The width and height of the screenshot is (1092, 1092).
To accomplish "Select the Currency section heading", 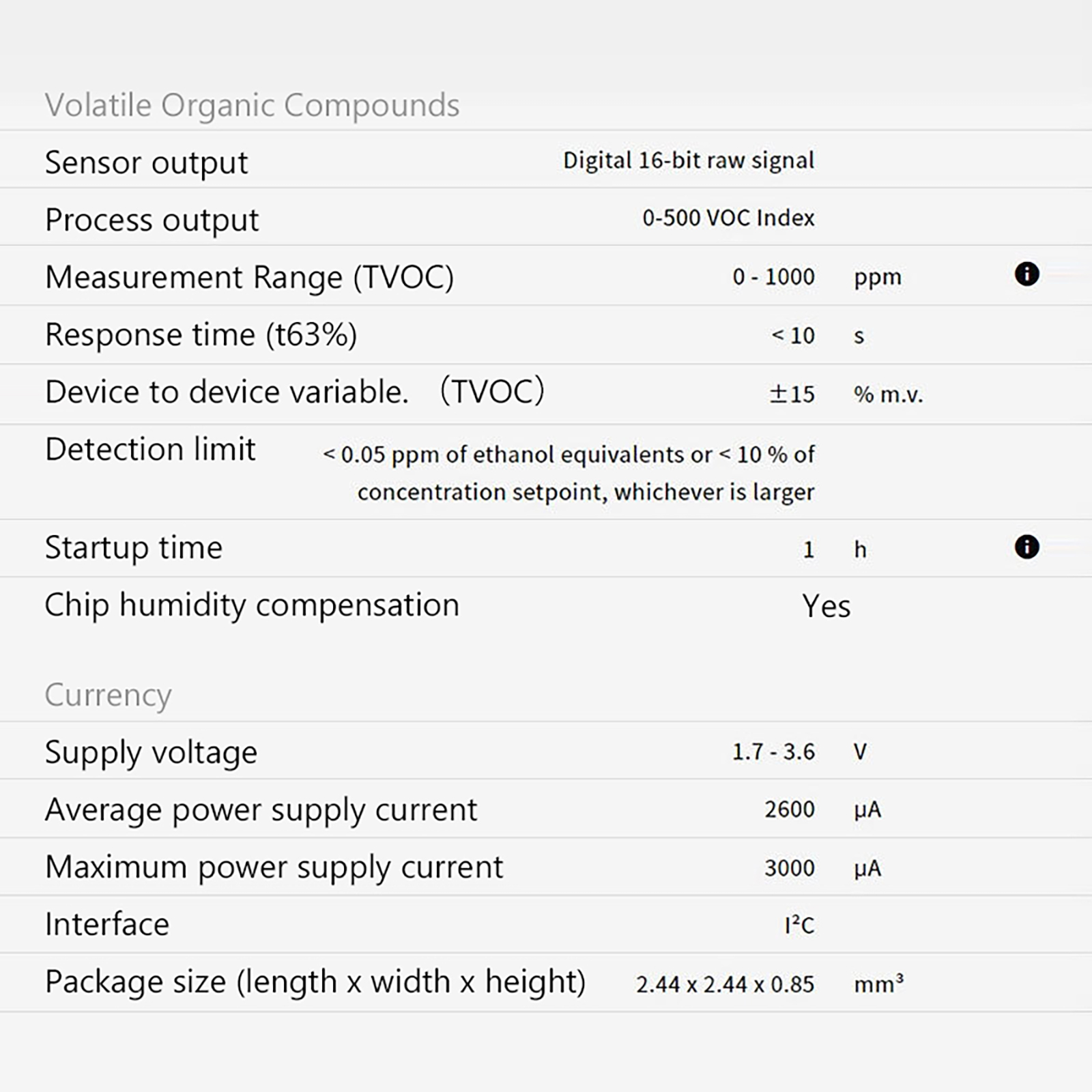I will click(108, 695).
